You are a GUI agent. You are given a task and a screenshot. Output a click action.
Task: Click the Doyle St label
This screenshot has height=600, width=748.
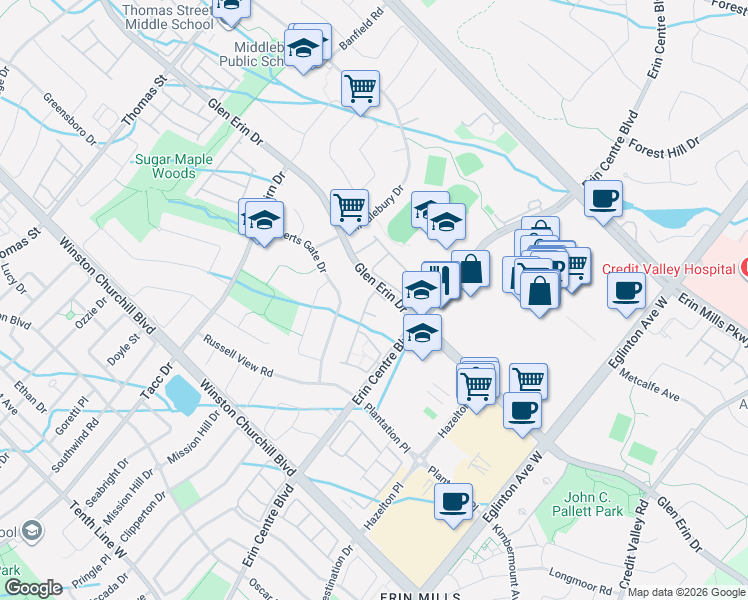pyautogui.click(x=124, y=350)
